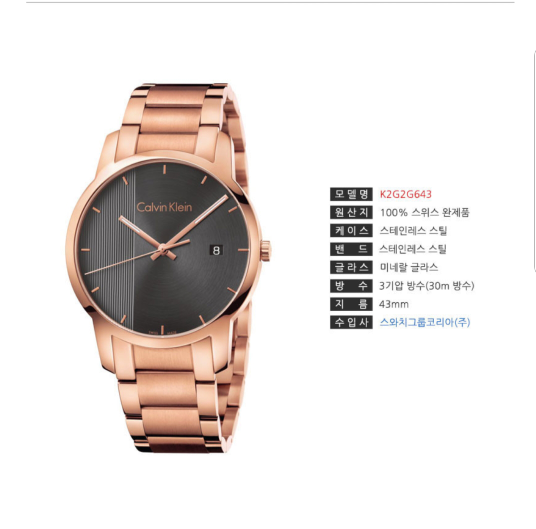Click the rose gold watch crown

(266, 250)
